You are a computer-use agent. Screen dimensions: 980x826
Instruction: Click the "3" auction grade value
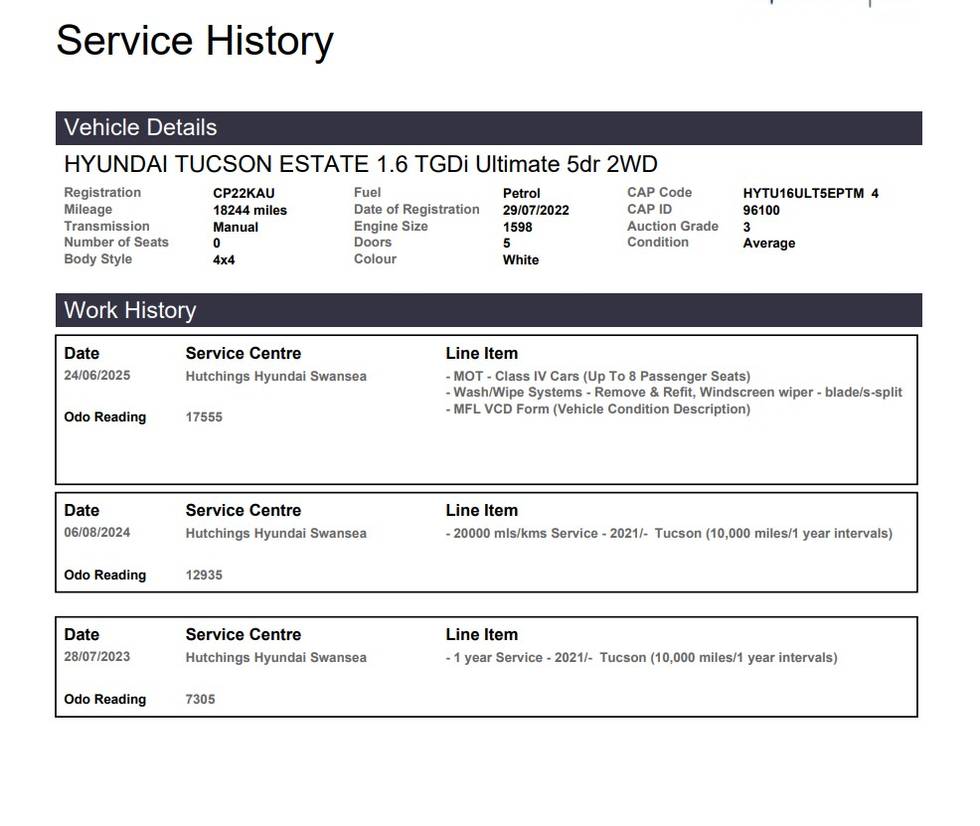[747, 227]
